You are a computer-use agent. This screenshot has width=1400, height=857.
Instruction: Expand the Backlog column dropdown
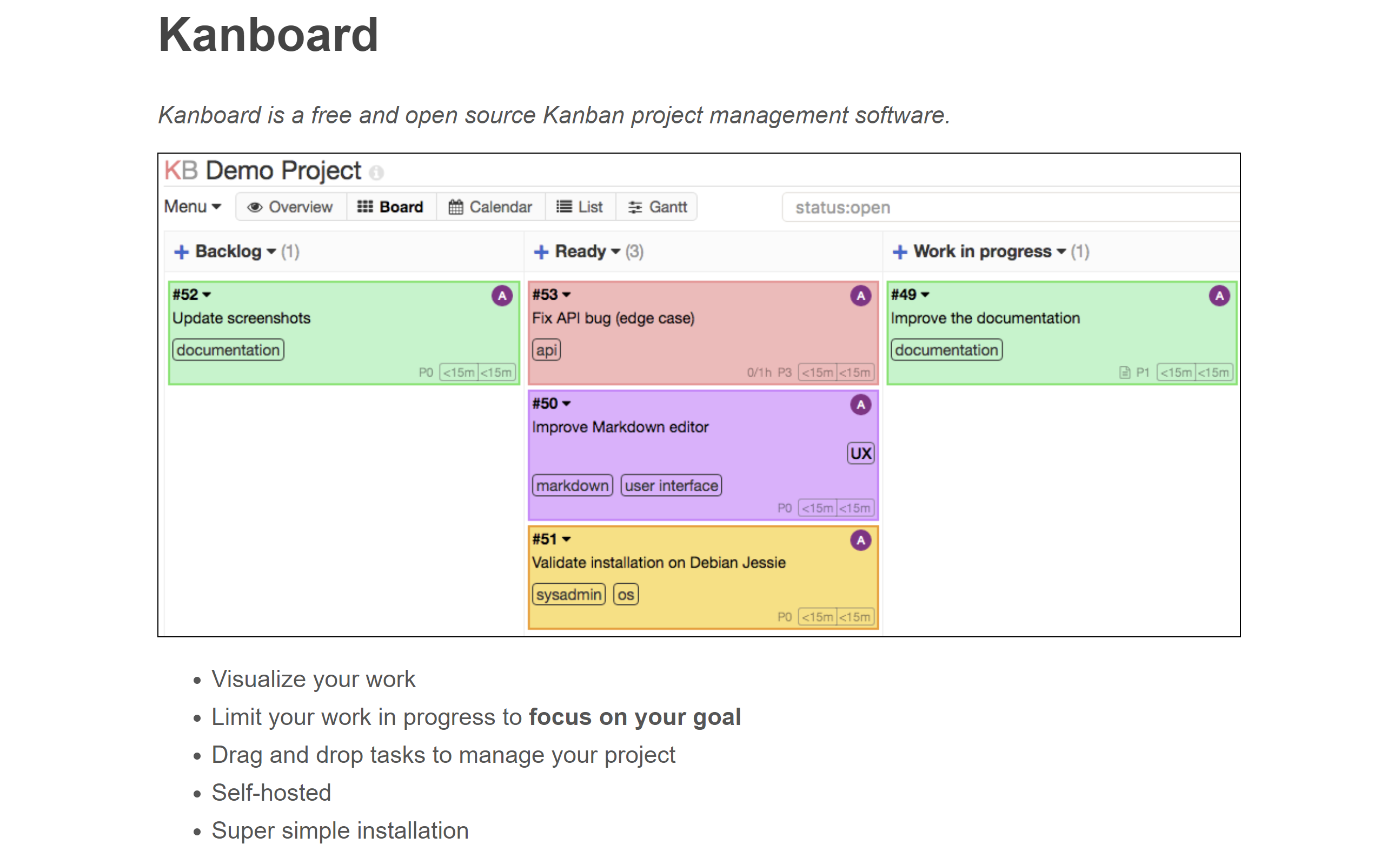(x=271, y=252)
